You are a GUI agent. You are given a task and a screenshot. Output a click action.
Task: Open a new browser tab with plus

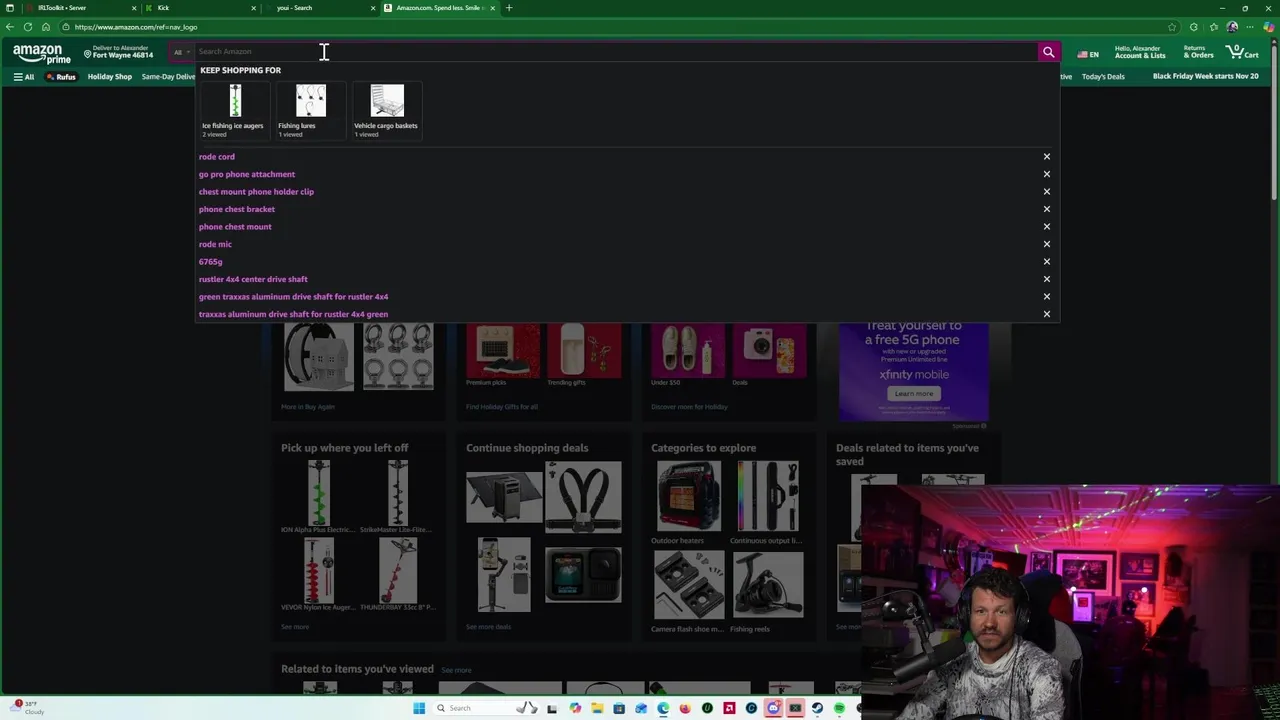tap(508, 8)
